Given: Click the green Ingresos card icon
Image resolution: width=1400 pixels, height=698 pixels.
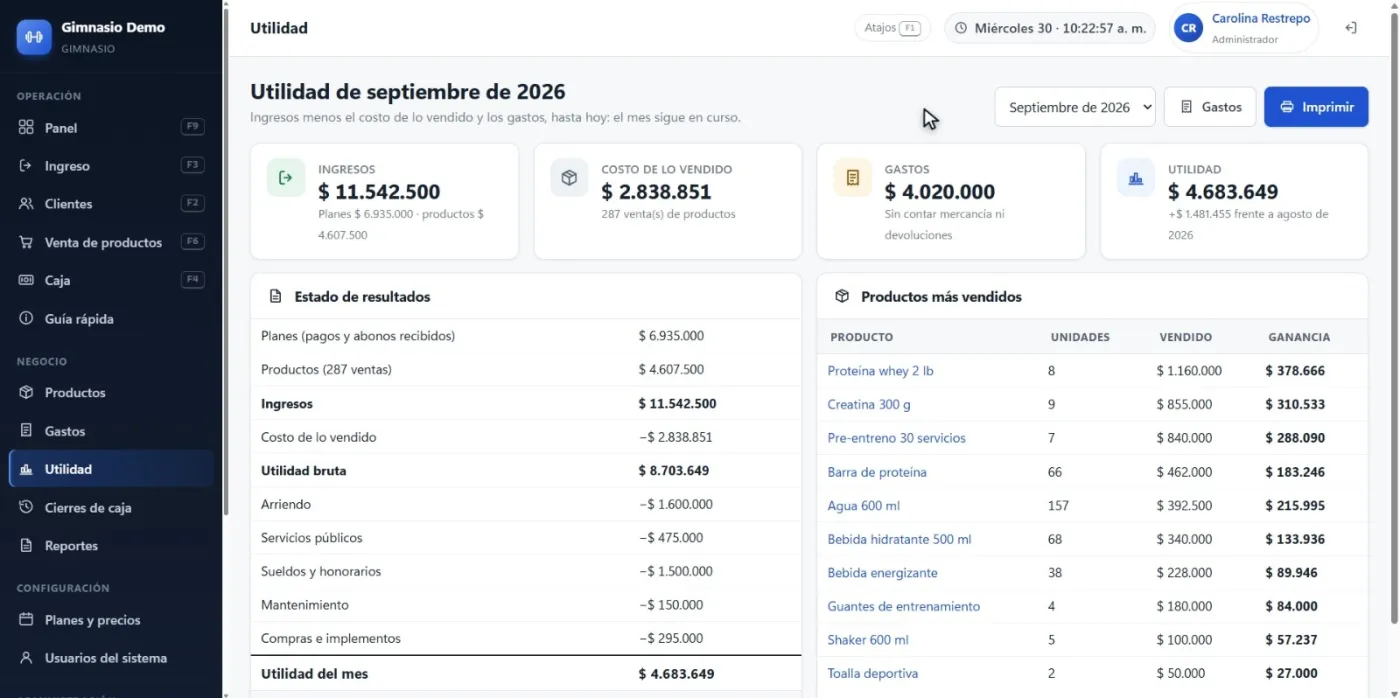Looking at the screenshot, I should [x=286, y=178].
